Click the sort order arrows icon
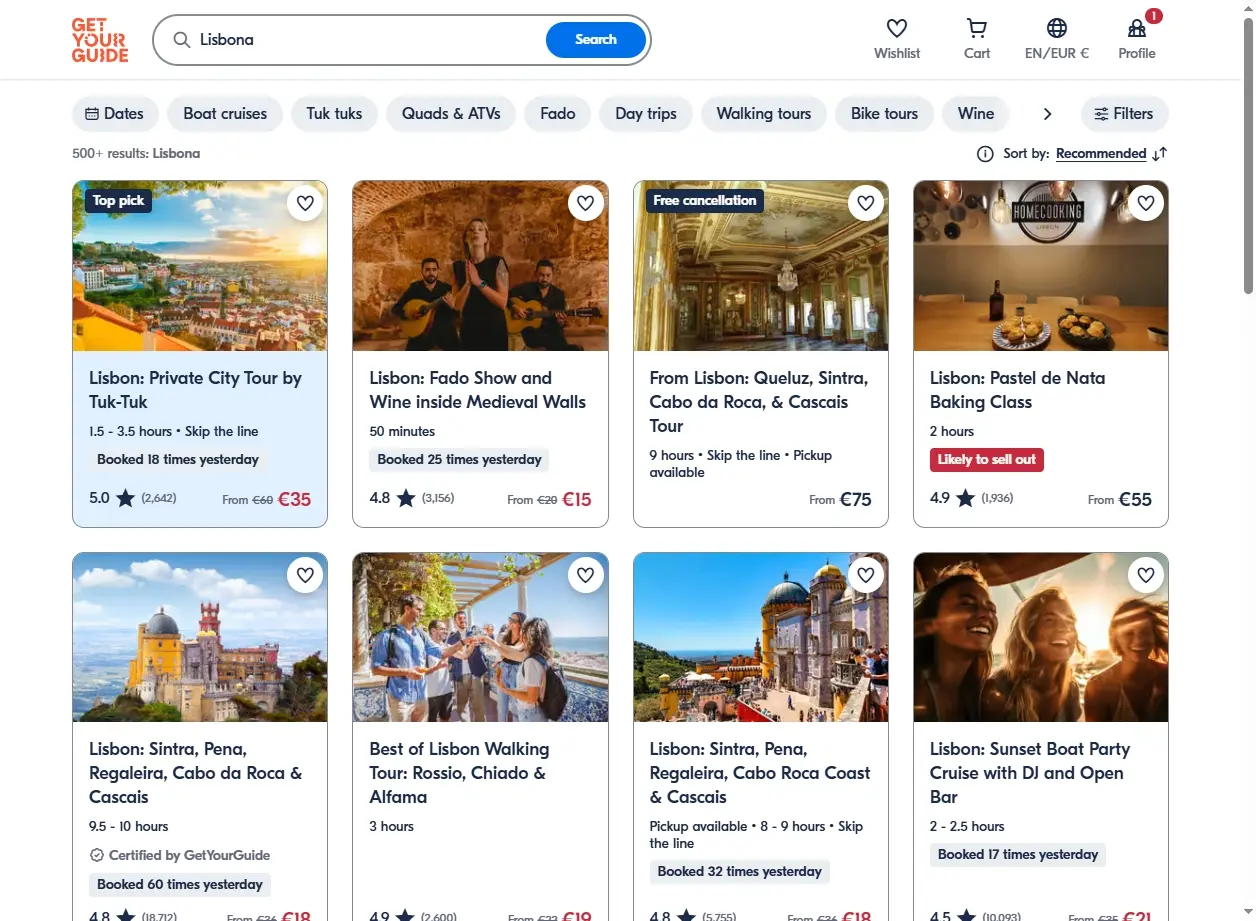 coord(1160,154)
